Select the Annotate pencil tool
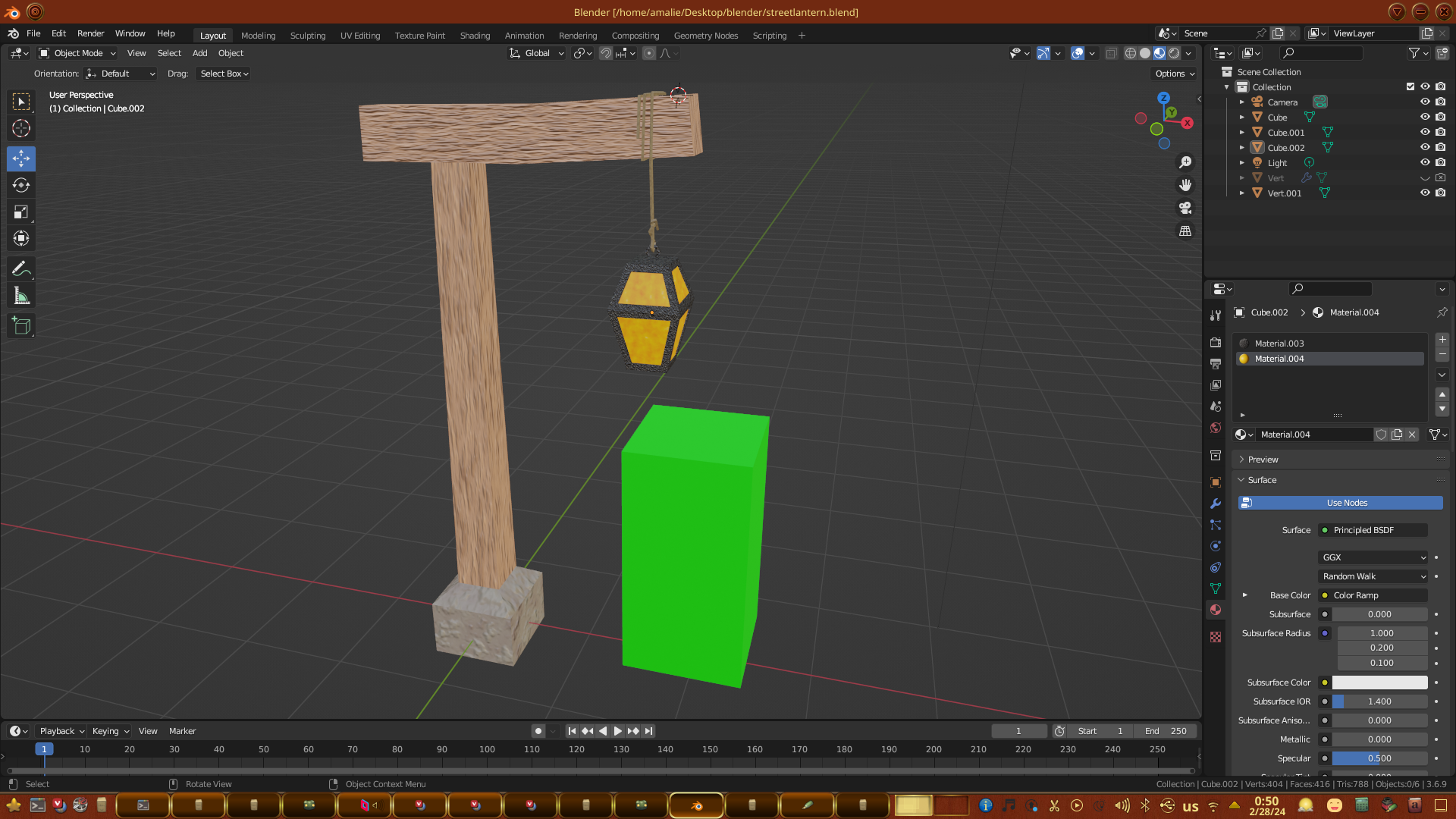This screenshot has width=1456, height=819. 21,268
